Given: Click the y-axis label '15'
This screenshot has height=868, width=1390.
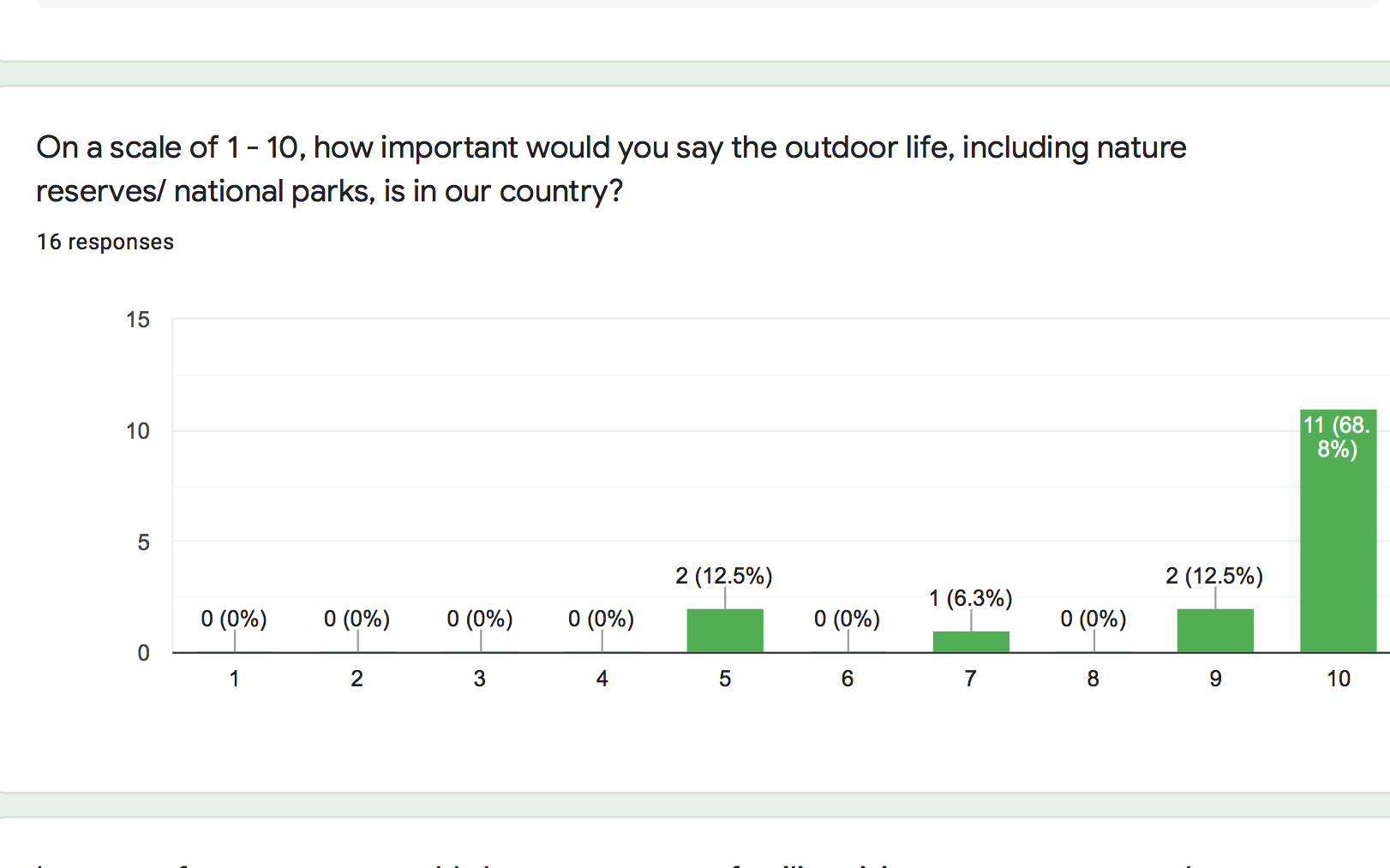Looking at the screenshot, I should pos(138,320).
